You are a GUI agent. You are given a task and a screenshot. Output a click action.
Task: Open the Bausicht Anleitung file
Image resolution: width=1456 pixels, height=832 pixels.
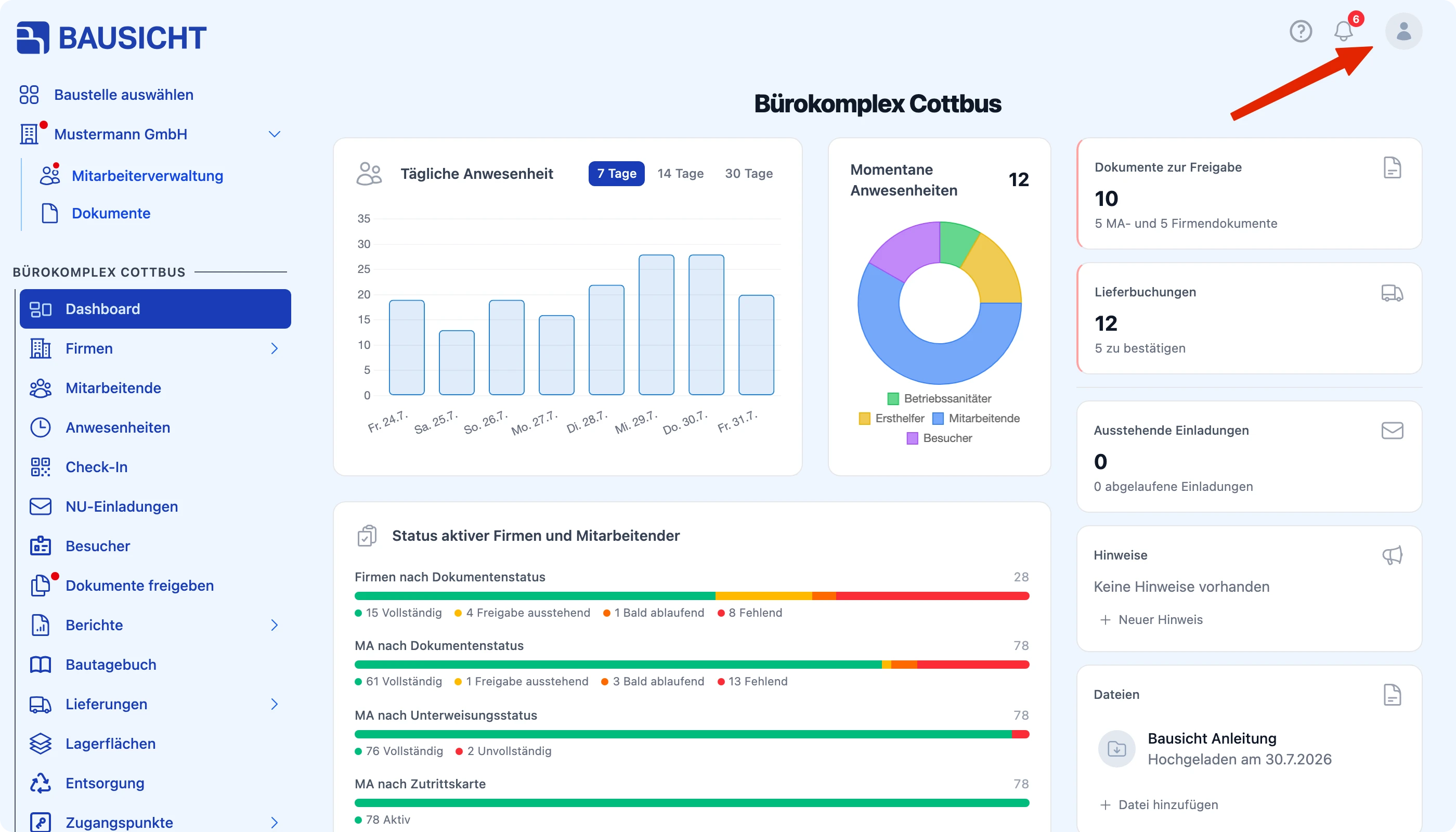1212,738
